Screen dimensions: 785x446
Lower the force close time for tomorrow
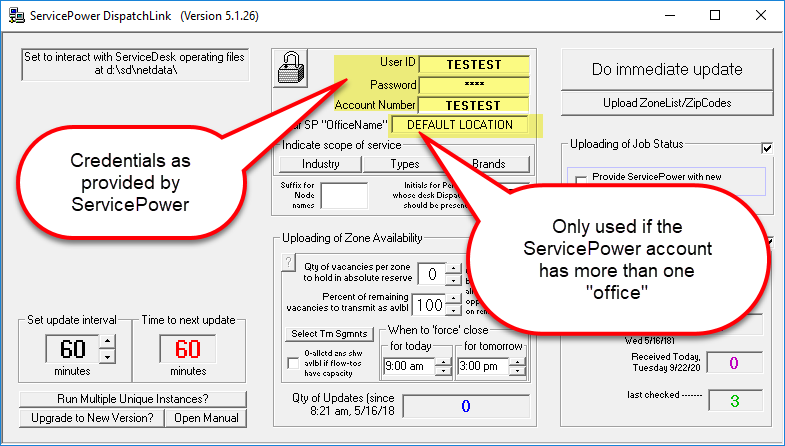click(518, 371)
